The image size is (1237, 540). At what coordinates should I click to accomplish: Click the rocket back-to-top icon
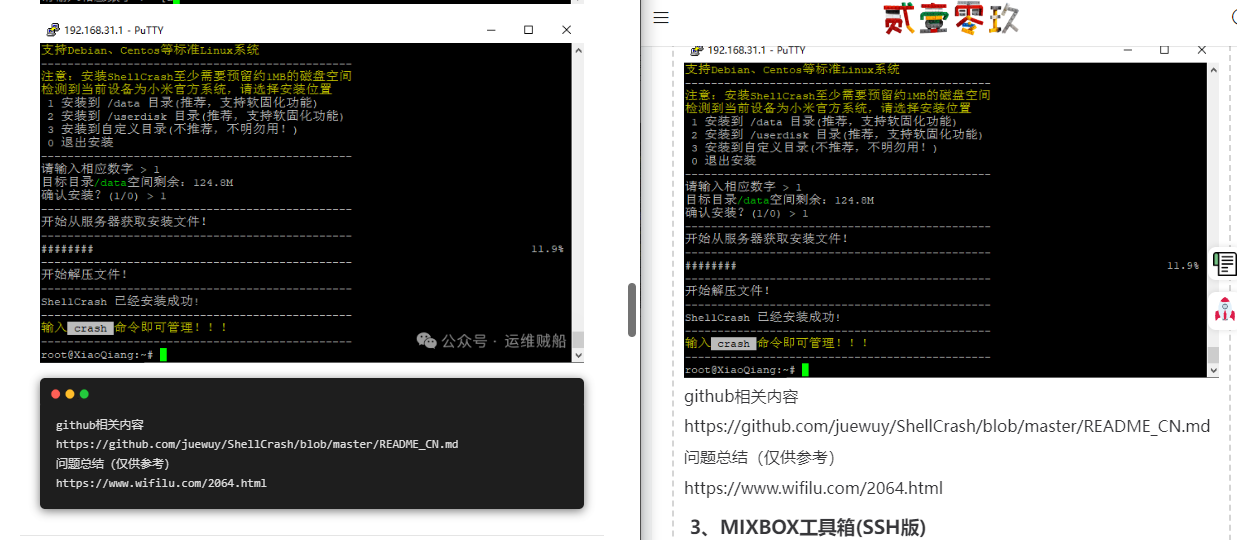1224,310
